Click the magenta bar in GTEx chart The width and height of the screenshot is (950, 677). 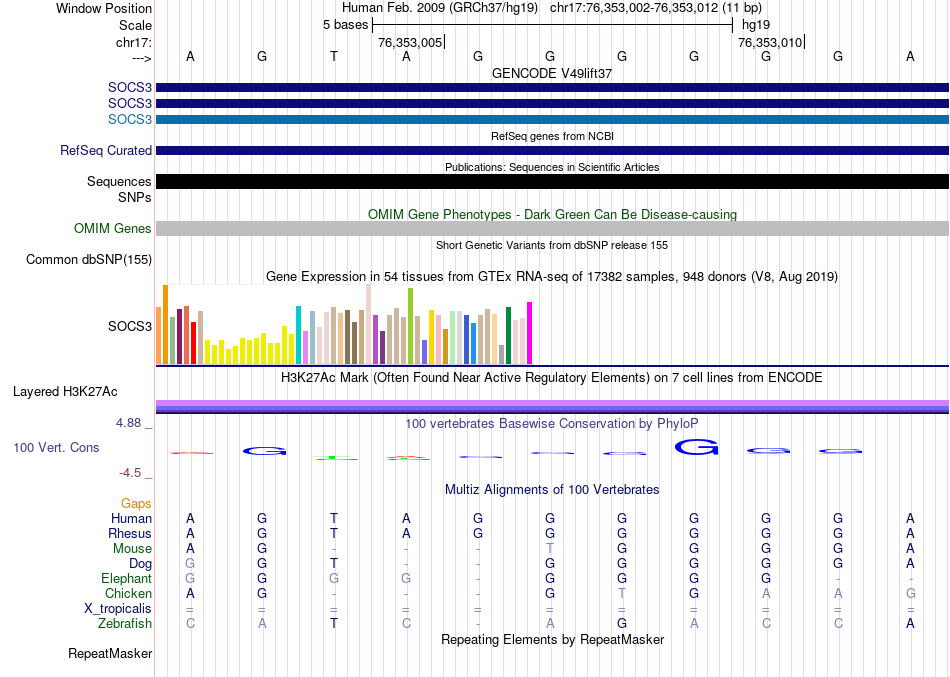[x=530, y=333]
